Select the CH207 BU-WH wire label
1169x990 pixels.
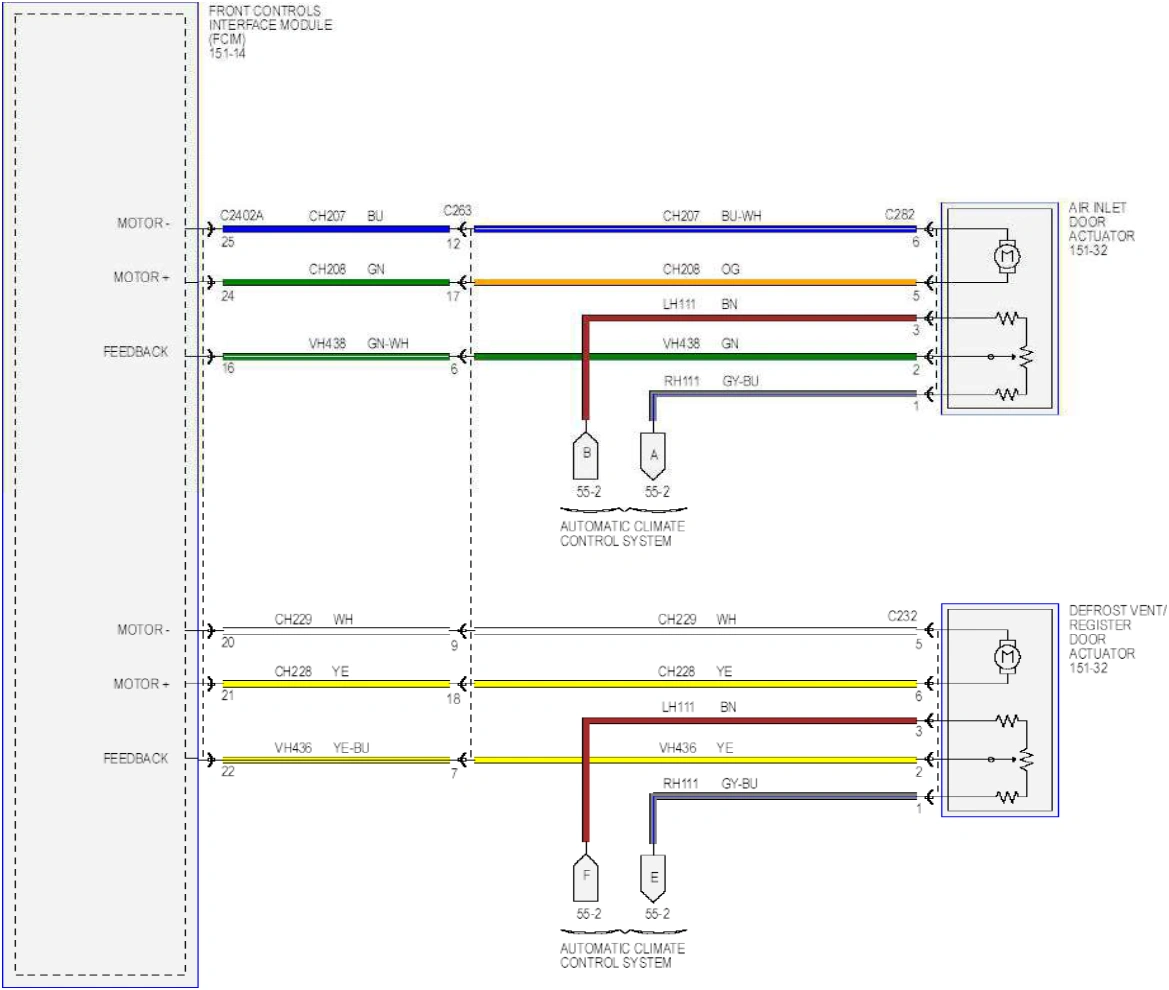712,215
